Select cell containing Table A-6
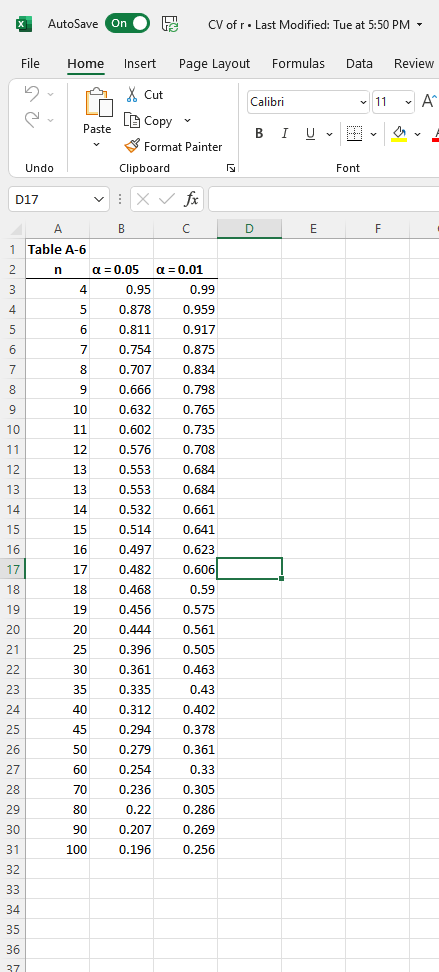The height and width of the screenshot is (972, 439). (58, 250)
